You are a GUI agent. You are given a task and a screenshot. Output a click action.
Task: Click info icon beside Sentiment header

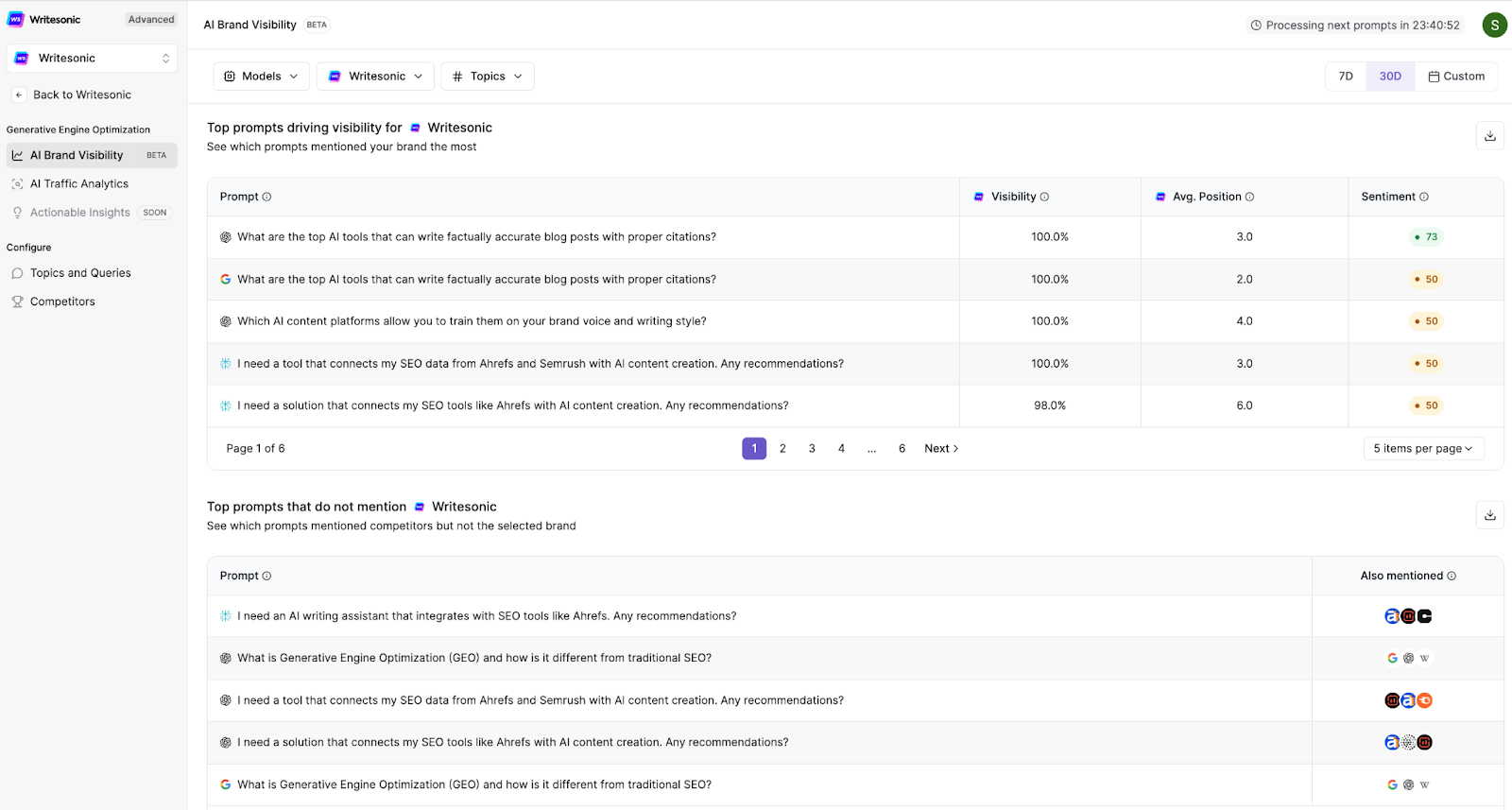pyautogui.click(x=1424, y=197)
